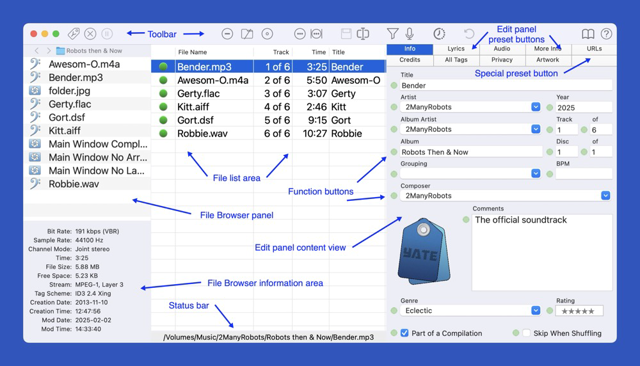The height and width of the screenshot is (366, 640).
Task: Click the tag icon in the toolbar
Action: click(x=74, y=33)
